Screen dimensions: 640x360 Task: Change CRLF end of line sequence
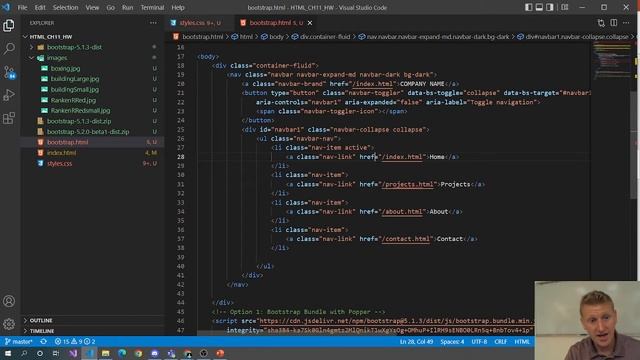[501, 342]
